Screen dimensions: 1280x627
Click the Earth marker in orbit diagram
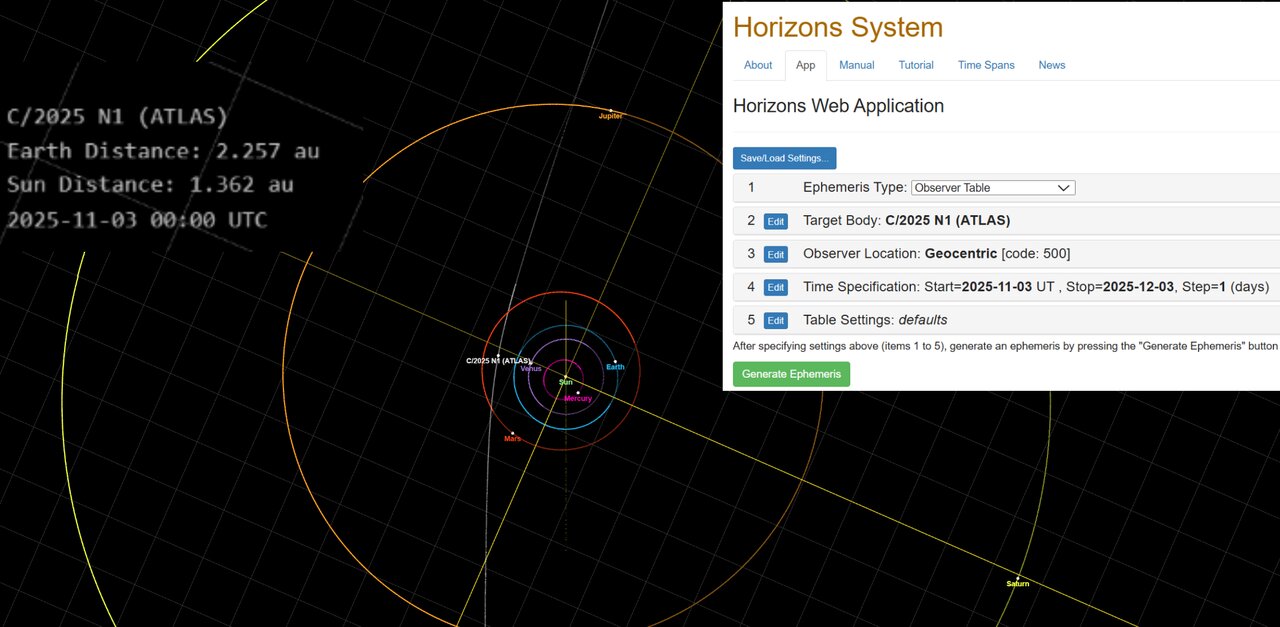(615, 362)
